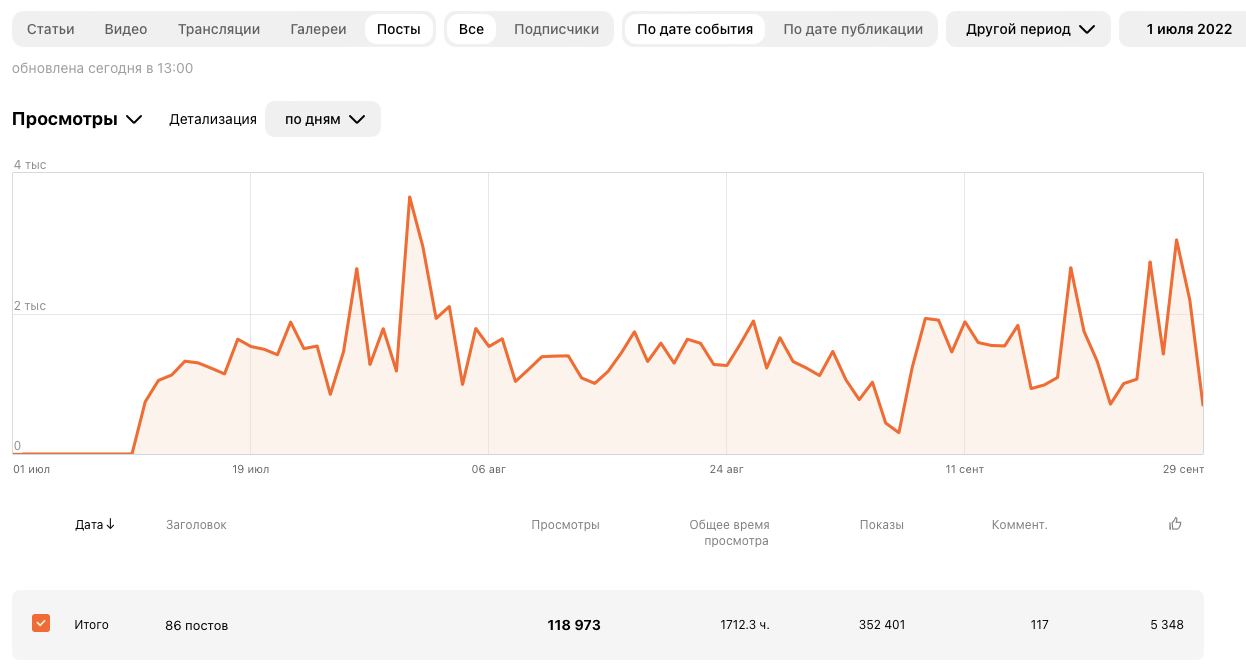Open the Трансляции tab
The image size is (1246, 666).
point(219,29)
